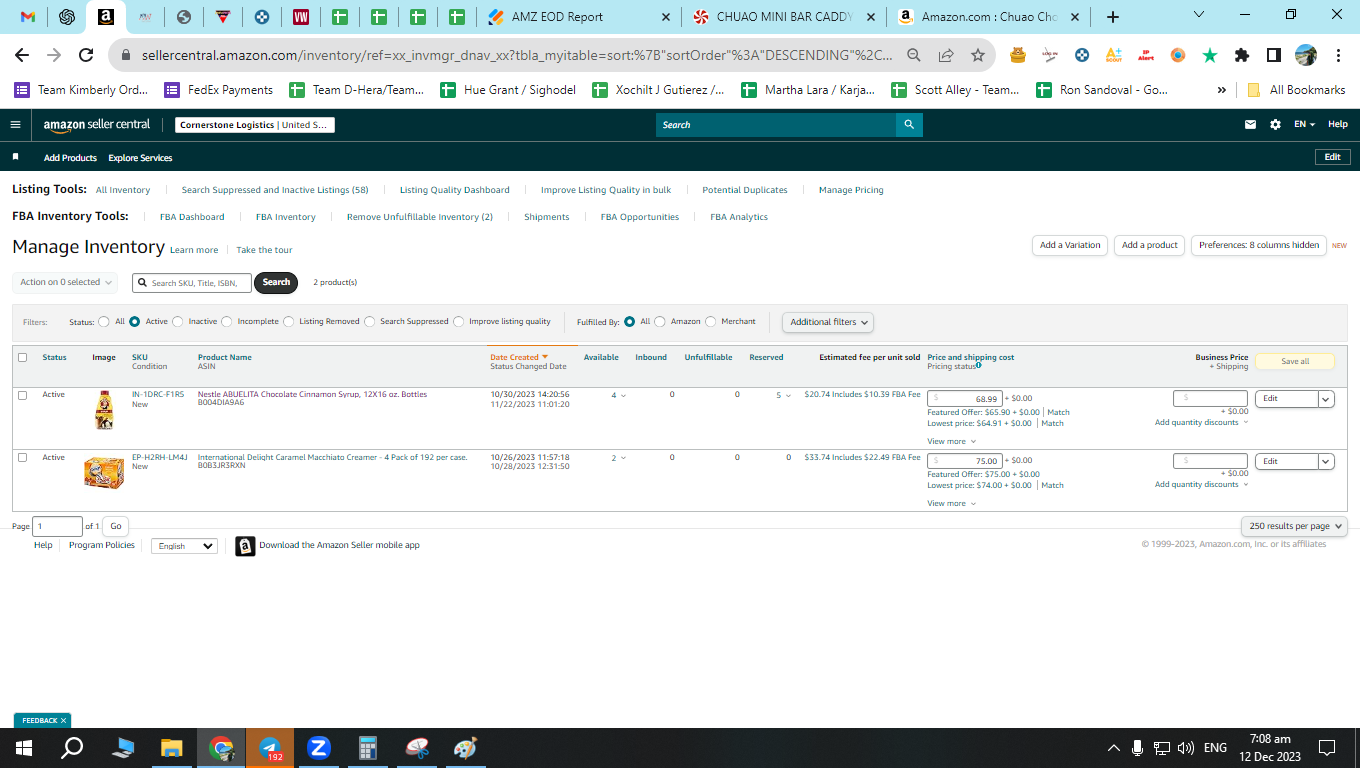Open the Chrome three-dot menu
Viewport: 1360px width, 768px height.
pyautogui.click(x=1338, y=56)
